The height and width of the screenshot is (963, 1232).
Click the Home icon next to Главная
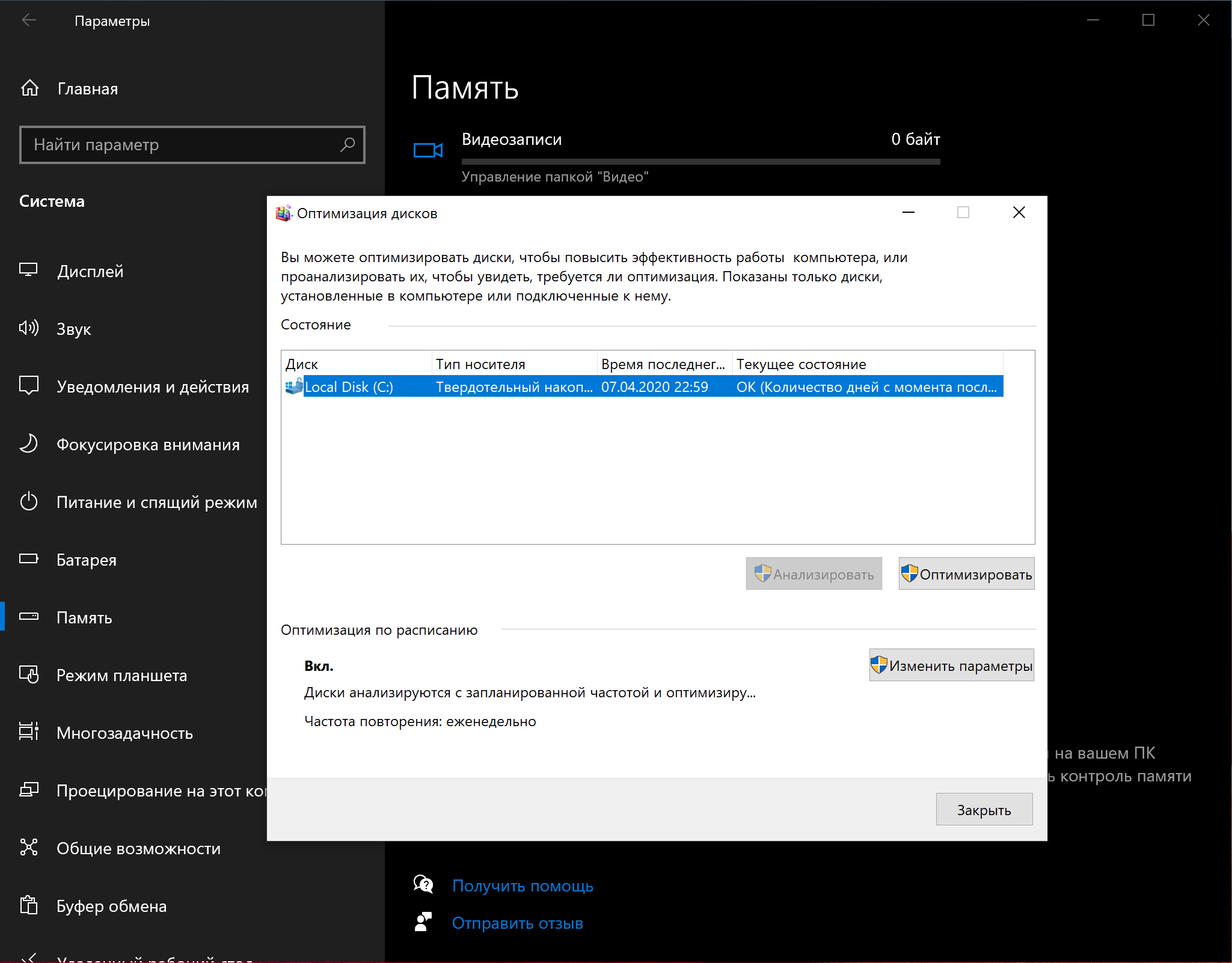[x=29, y=88]
